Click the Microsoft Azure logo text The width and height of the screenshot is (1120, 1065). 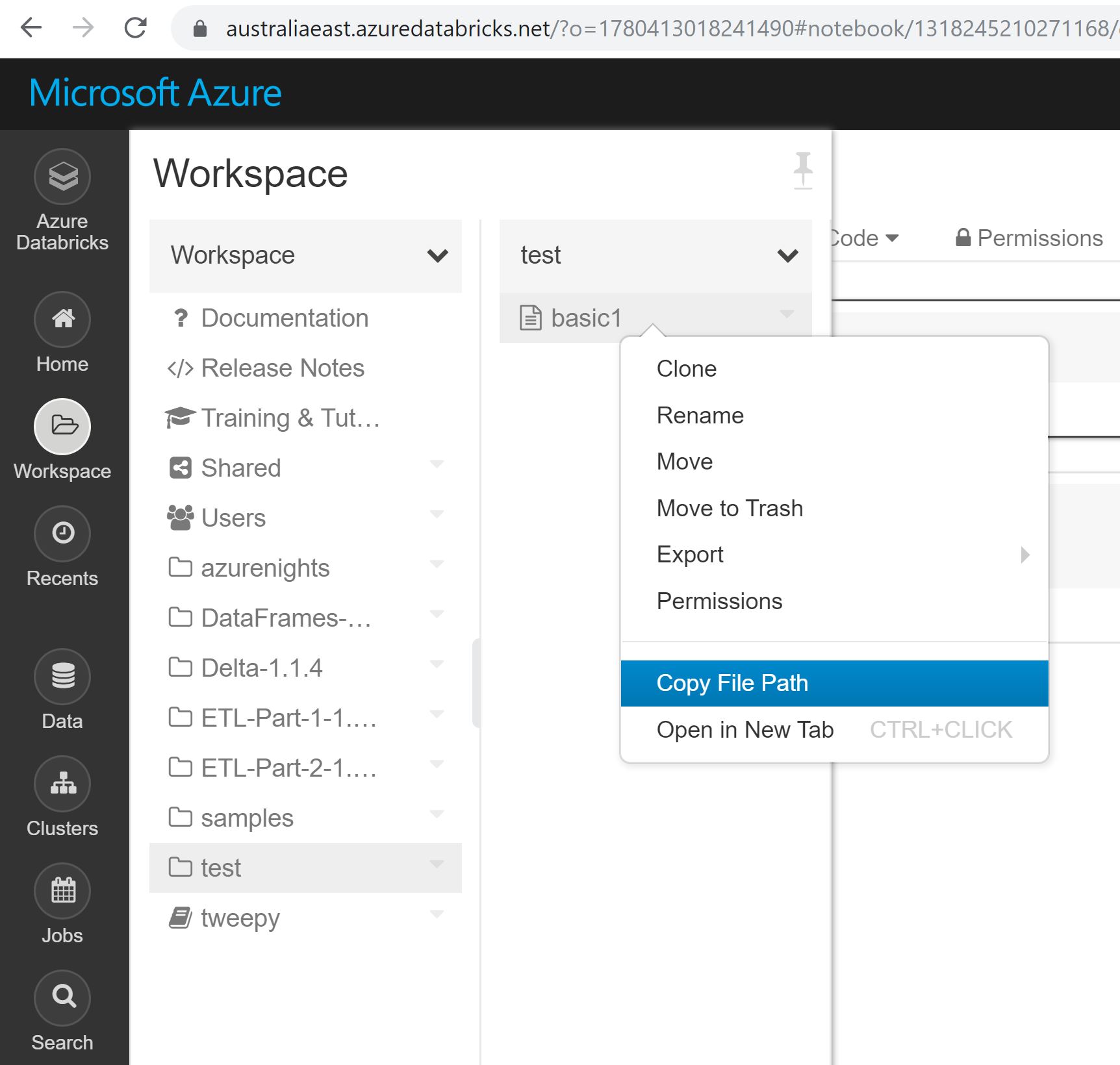tap(155, 93)
